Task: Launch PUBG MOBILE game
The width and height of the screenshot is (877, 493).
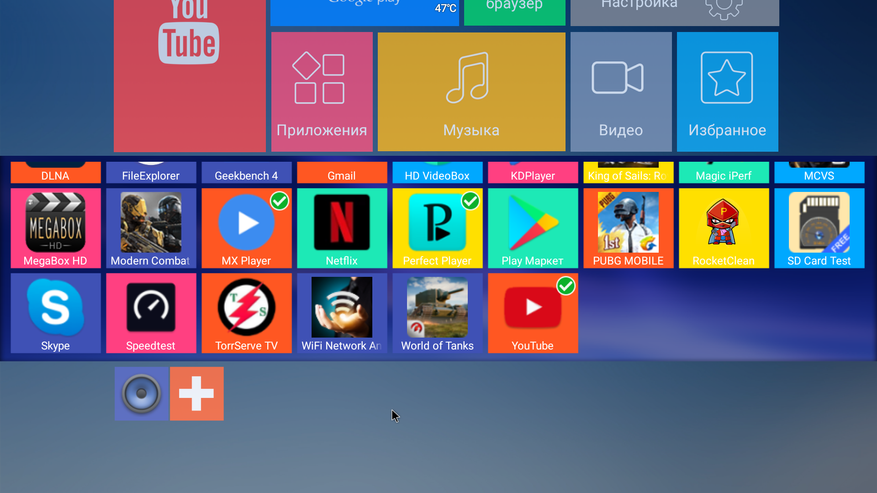Action: point(628,228)
